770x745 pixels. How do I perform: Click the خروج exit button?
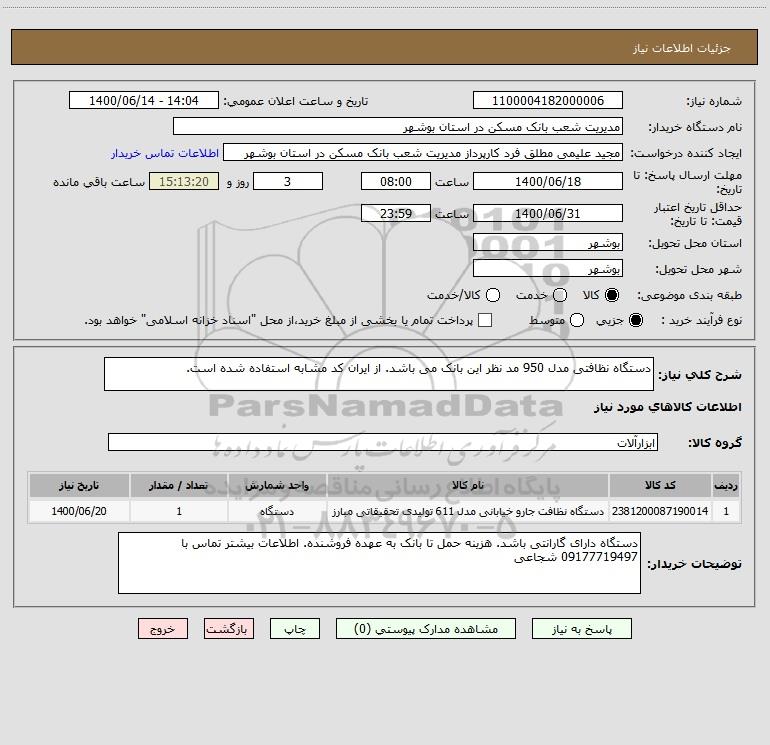pyautogui.click(x=163, y=629)
